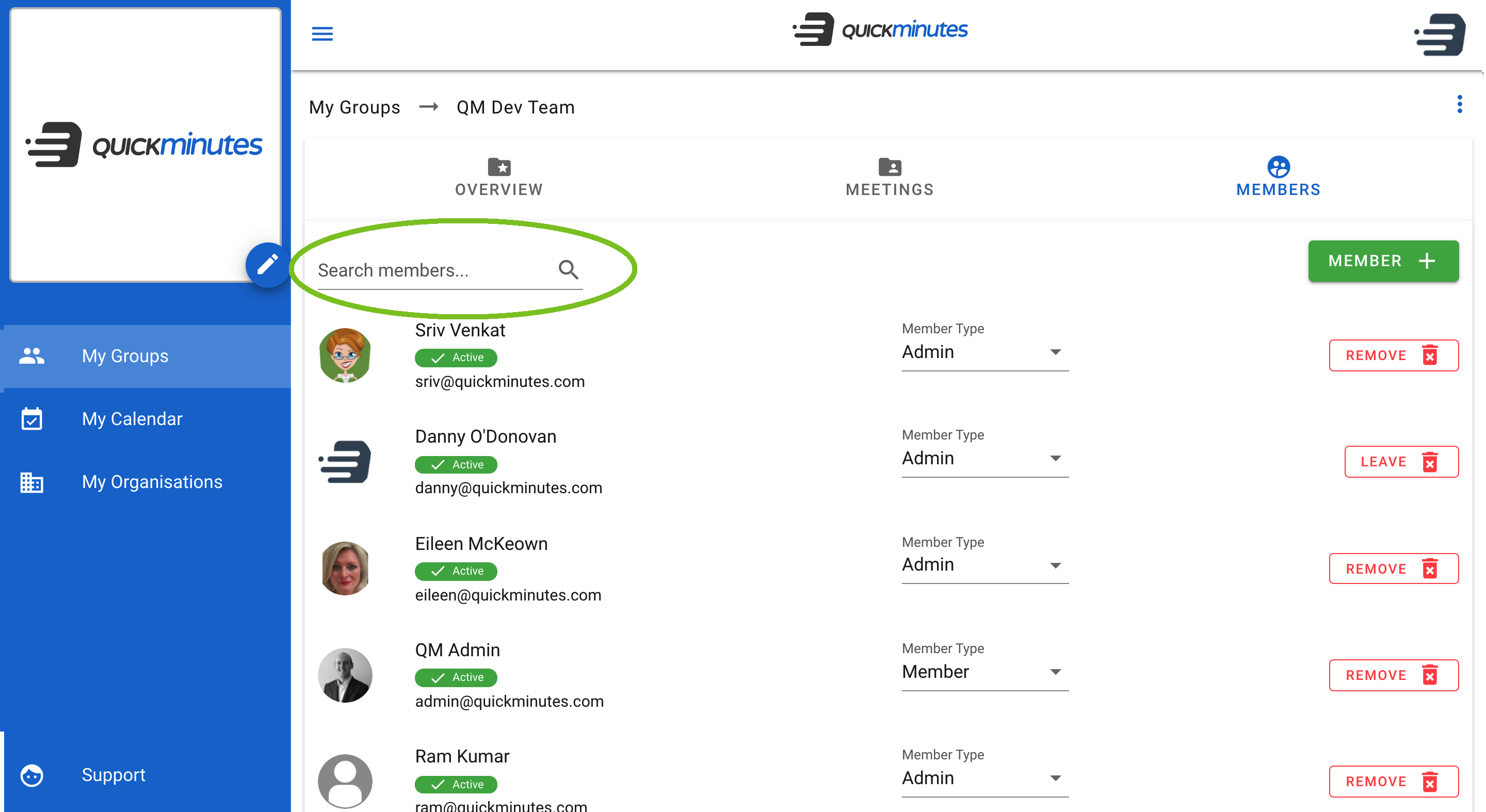Click admin@quickminutes.com email text
Viewport: 1486px width, 812px height.
tap(509, 702)
